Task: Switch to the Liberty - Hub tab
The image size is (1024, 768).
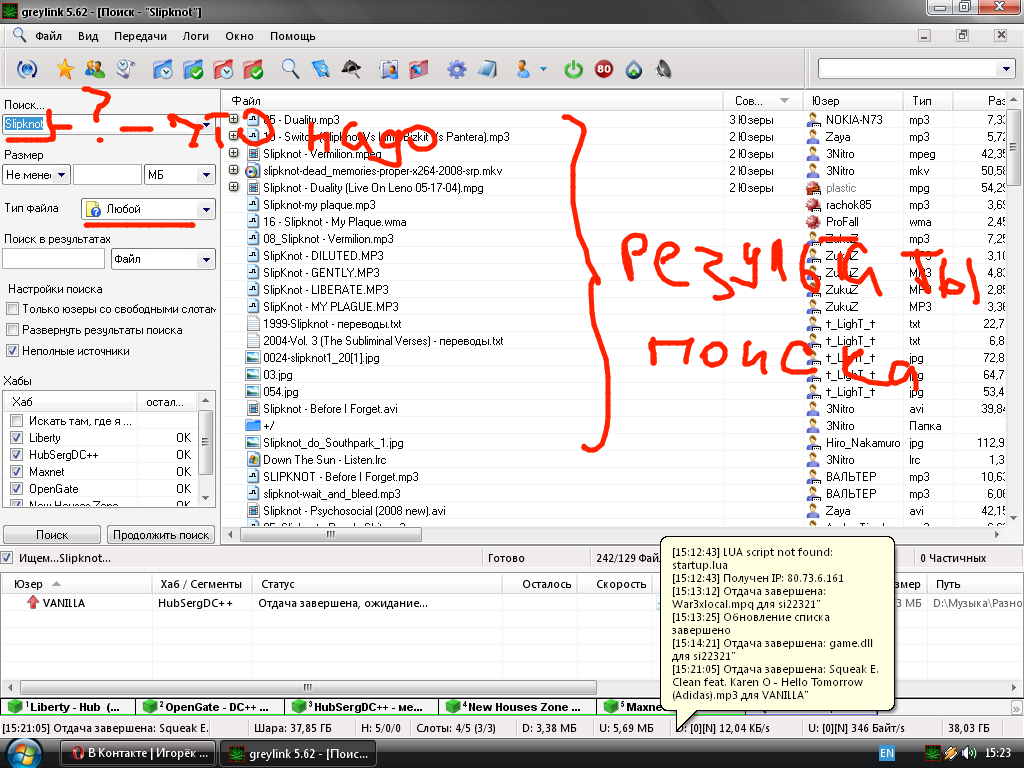Action: (x=69, y=707)
